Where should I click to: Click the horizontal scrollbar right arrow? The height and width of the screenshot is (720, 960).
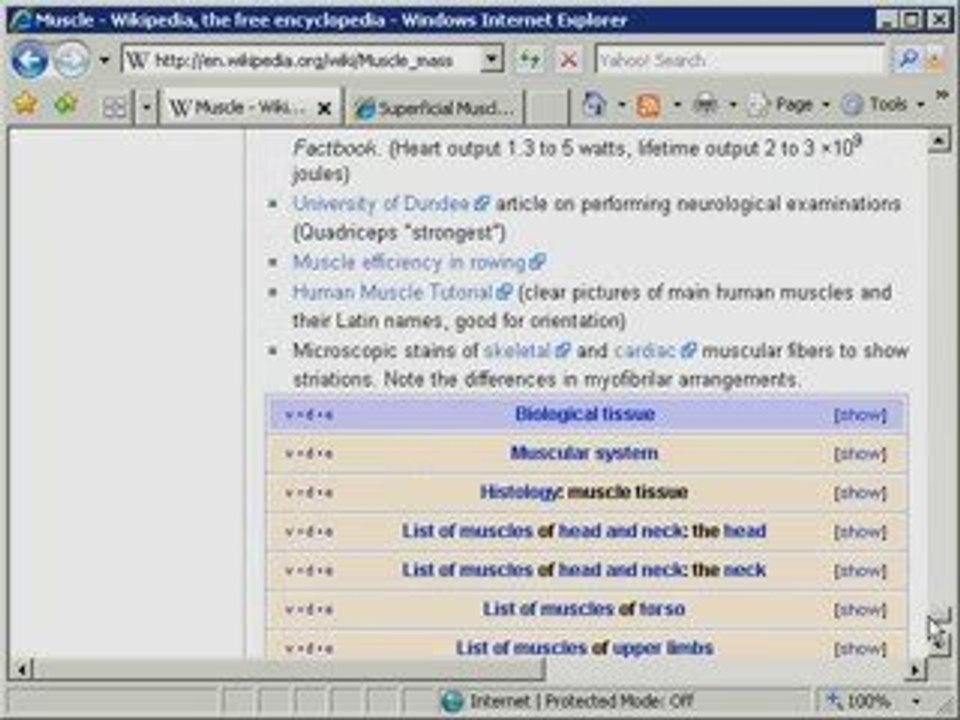(915, 669)
